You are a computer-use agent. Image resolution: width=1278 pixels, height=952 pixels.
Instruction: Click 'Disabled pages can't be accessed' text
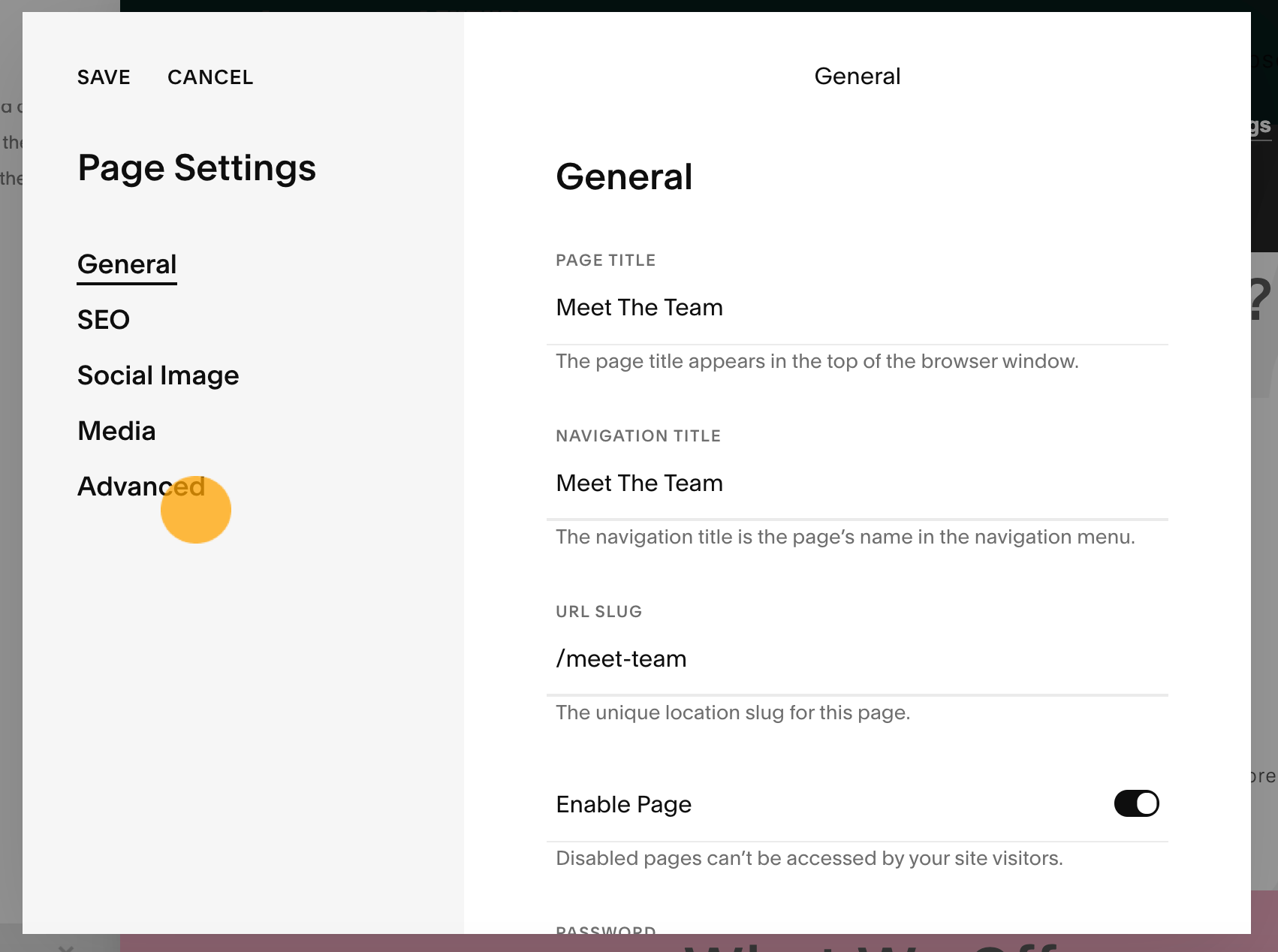pos(809,858)
